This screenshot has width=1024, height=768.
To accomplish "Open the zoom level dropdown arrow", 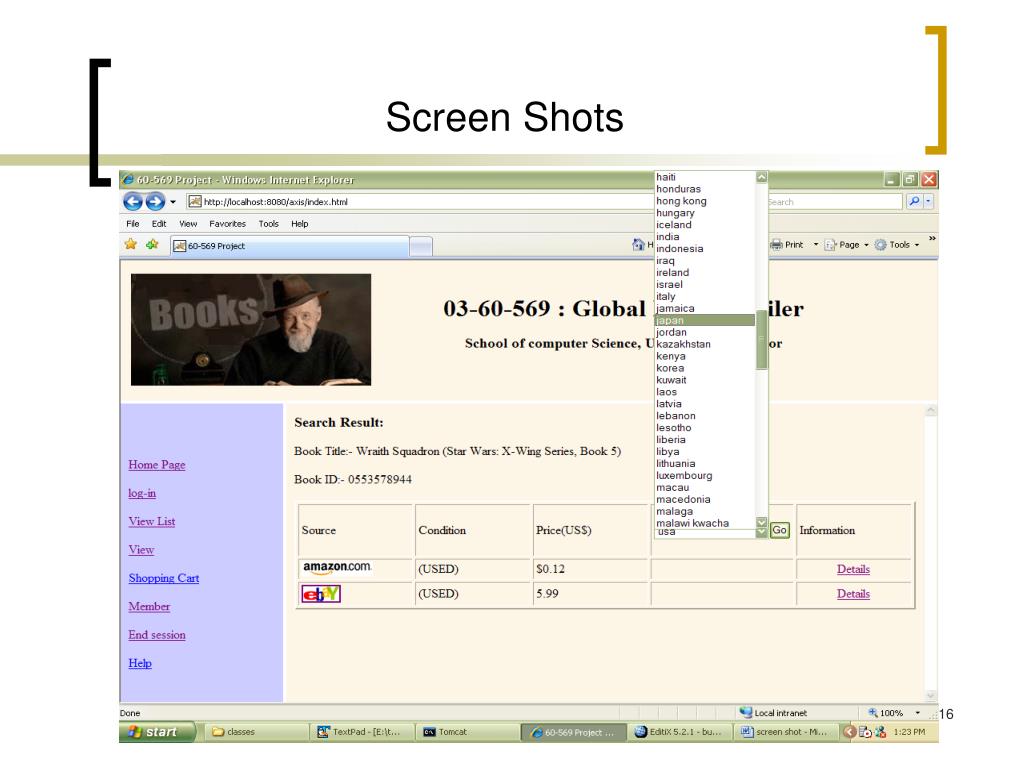I will click(x=918, y=712).
